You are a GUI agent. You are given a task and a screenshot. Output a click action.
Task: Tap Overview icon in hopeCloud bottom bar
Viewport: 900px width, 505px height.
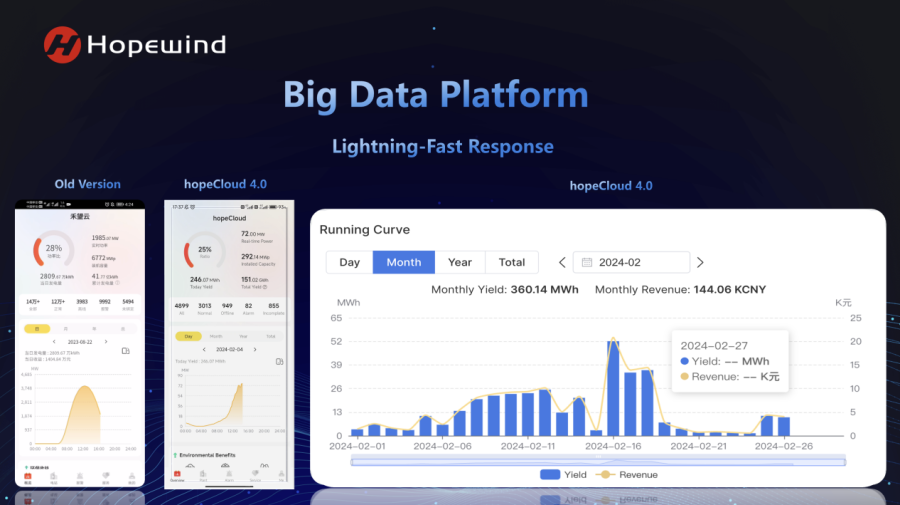tap(178, 476)
